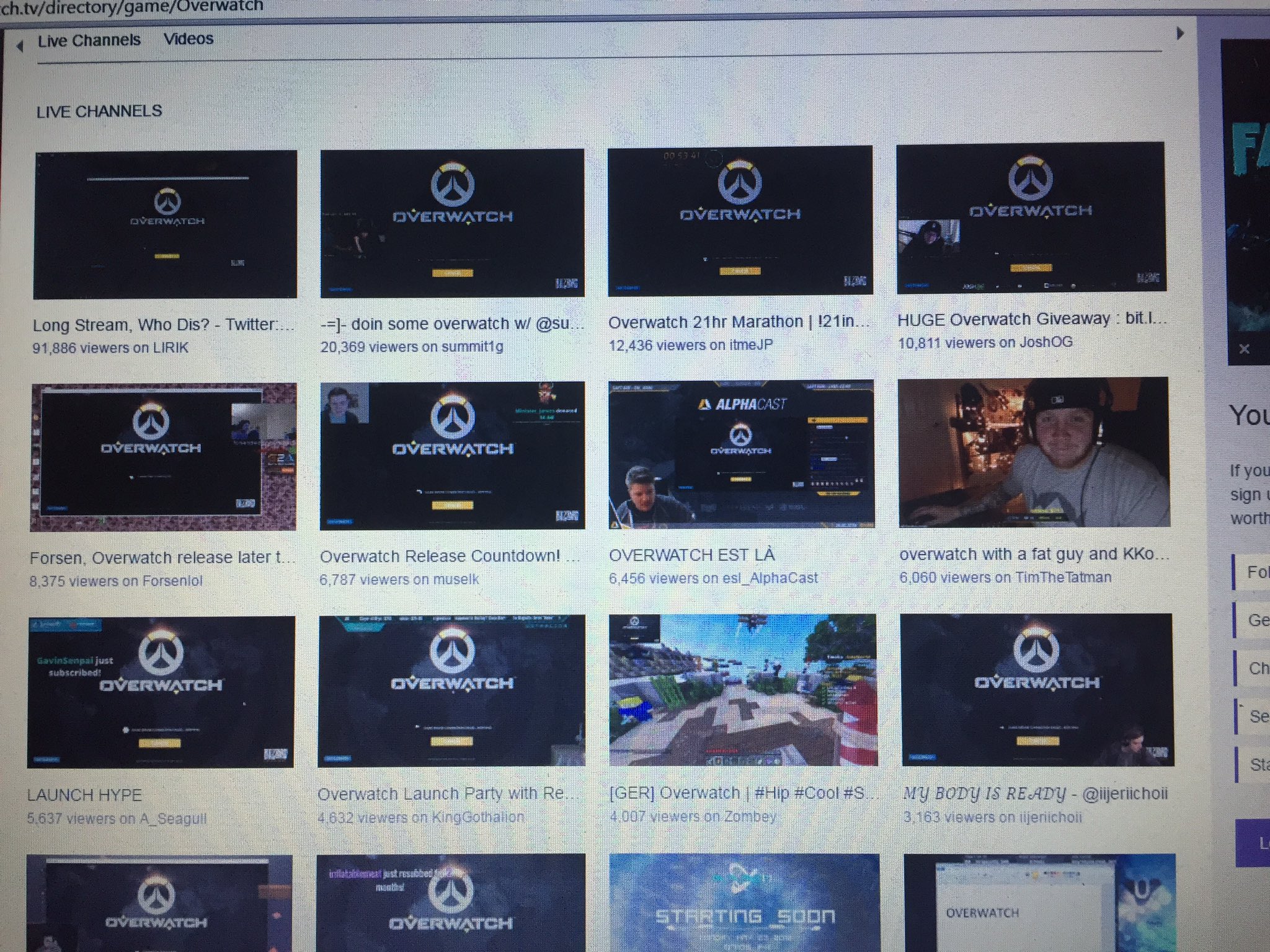The image size is (1270, 952).
Task: Go to Zombey channel from viewer line
Action: 693,816
